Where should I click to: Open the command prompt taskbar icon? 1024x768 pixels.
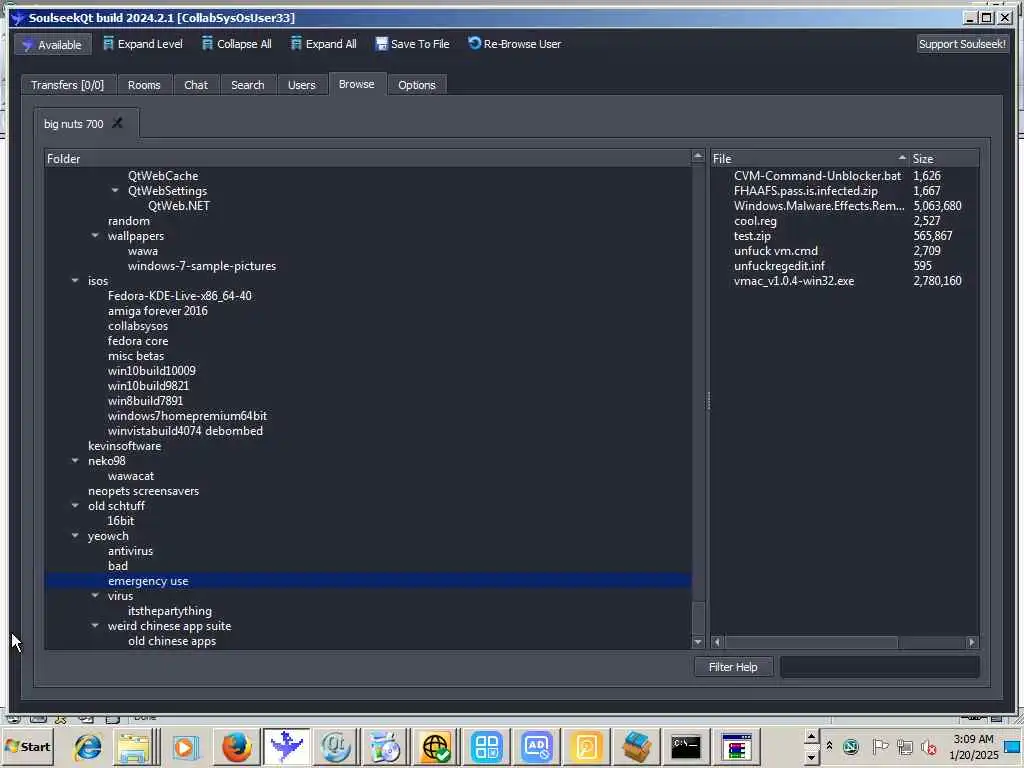(686, 747)
